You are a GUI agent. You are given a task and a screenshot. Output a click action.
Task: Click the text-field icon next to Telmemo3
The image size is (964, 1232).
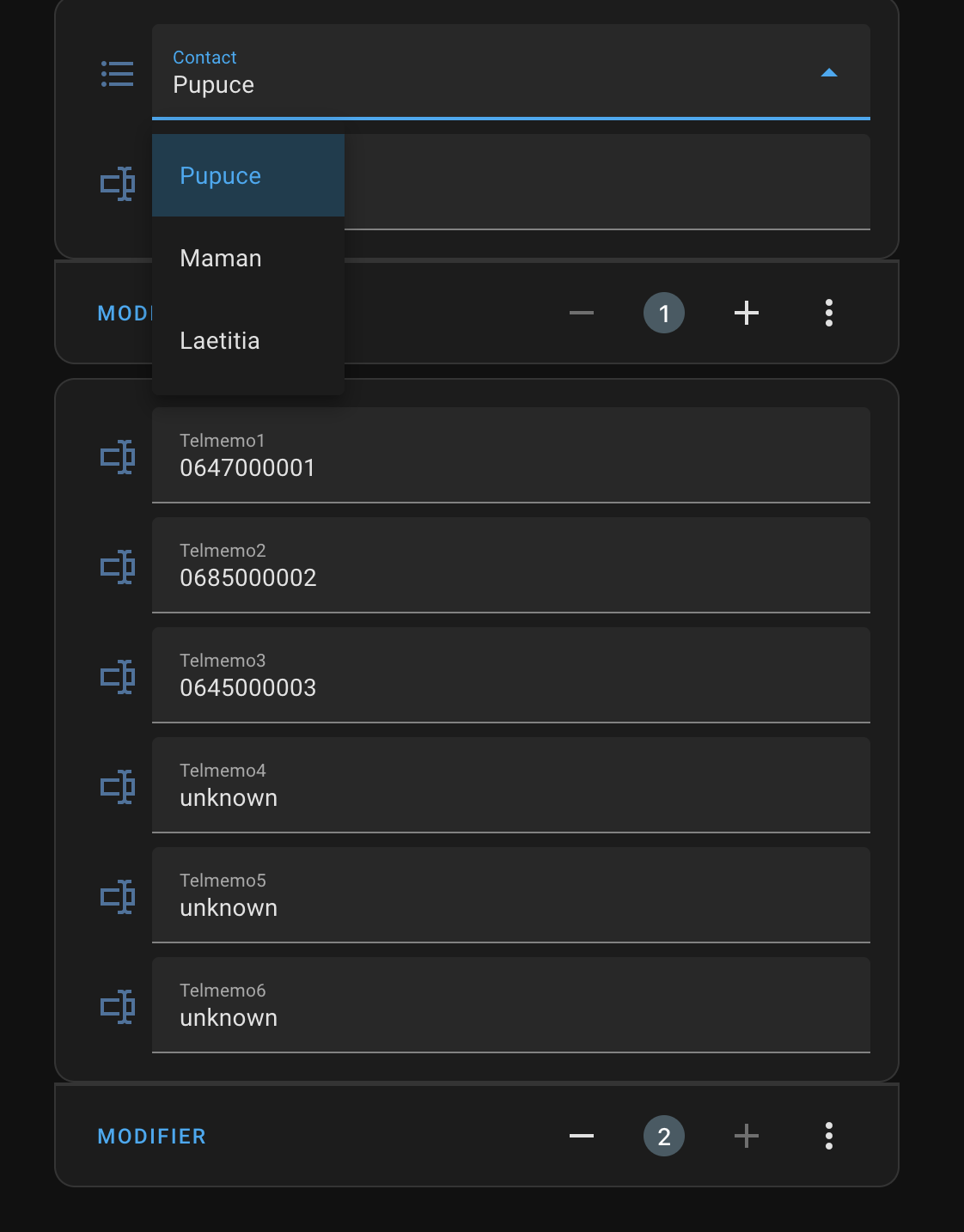(x=118, y=677)
